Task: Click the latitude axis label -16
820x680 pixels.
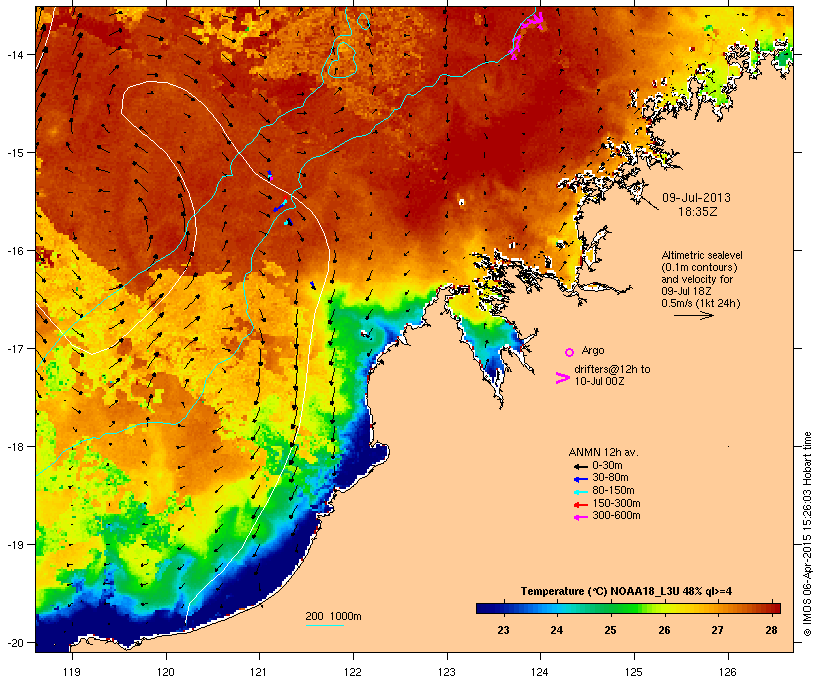Action: [14, 251]
